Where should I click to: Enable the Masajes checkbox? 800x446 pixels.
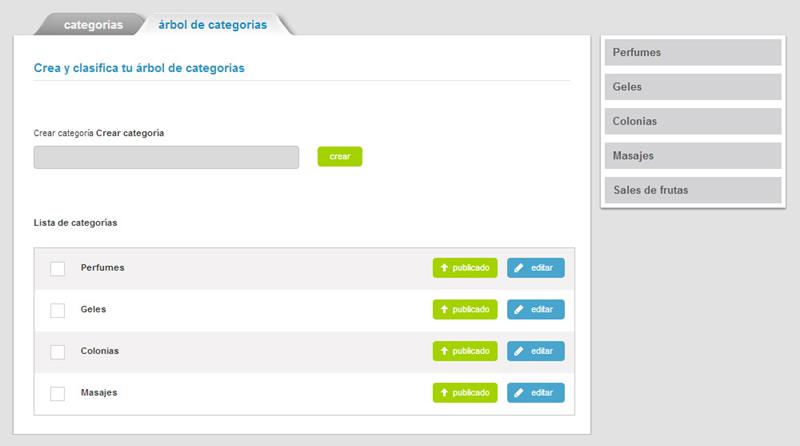(57, 393)
